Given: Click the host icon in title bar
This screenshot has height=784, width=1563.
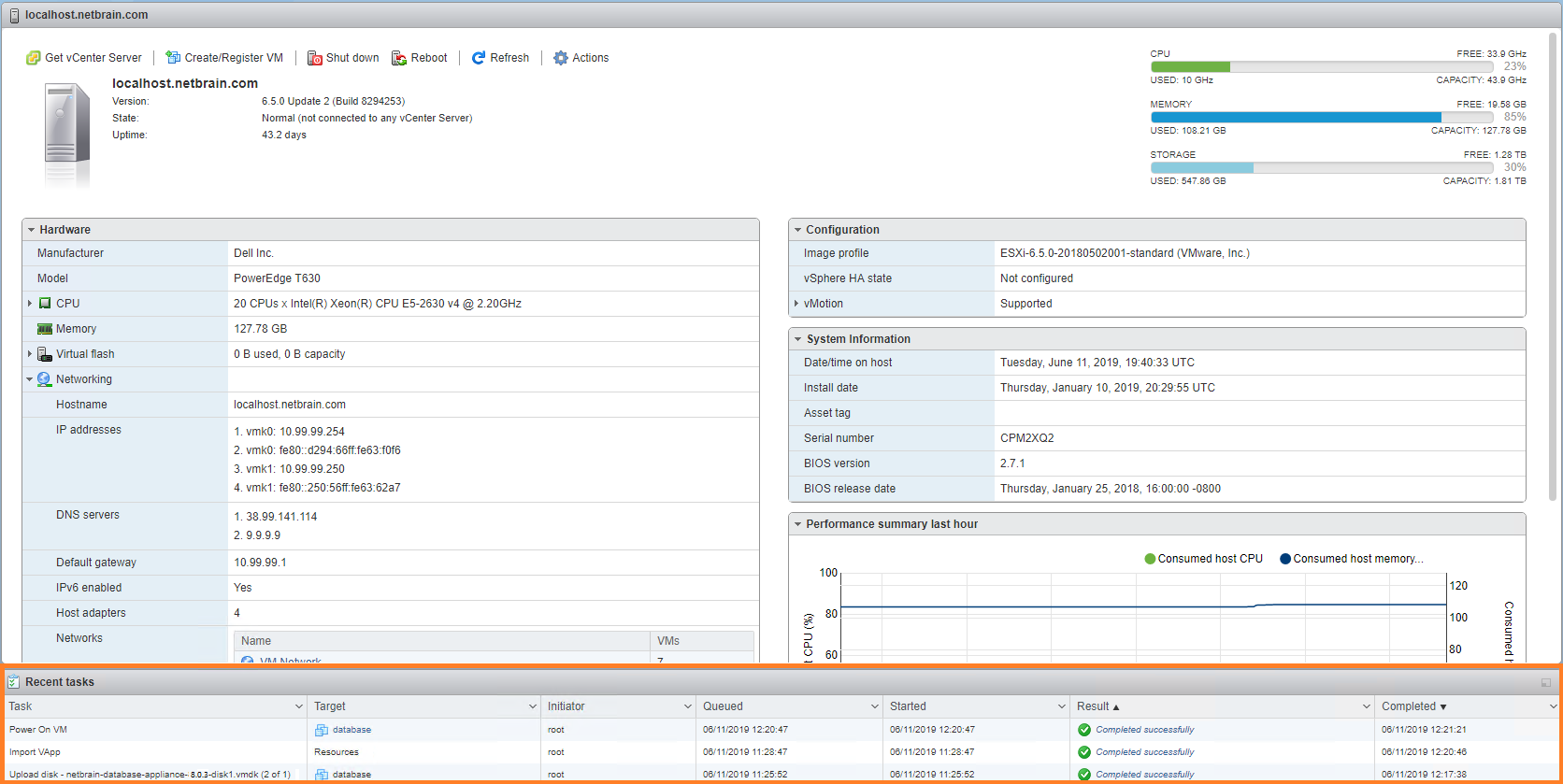Looking at the screenshot, I should pos(14,15).
